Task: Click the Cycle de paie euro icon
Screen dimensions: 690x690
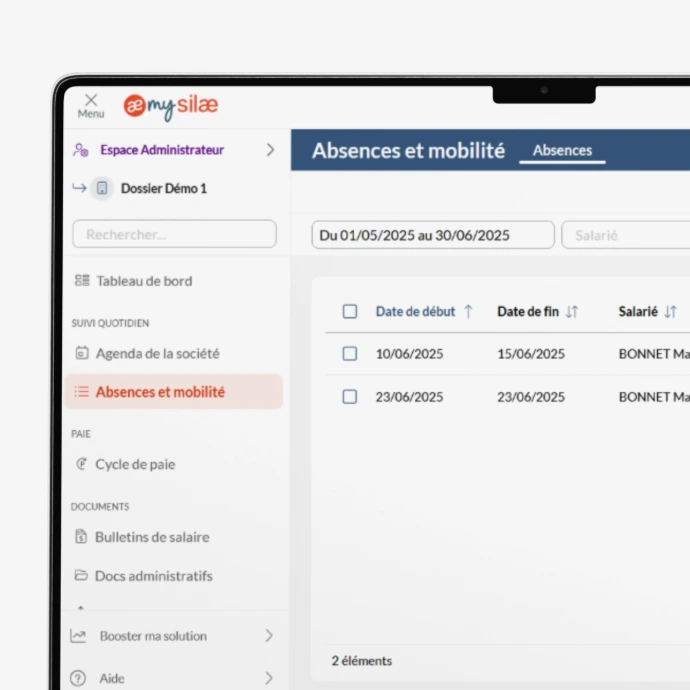Action: pyautogui.click(x=81, y=464)
